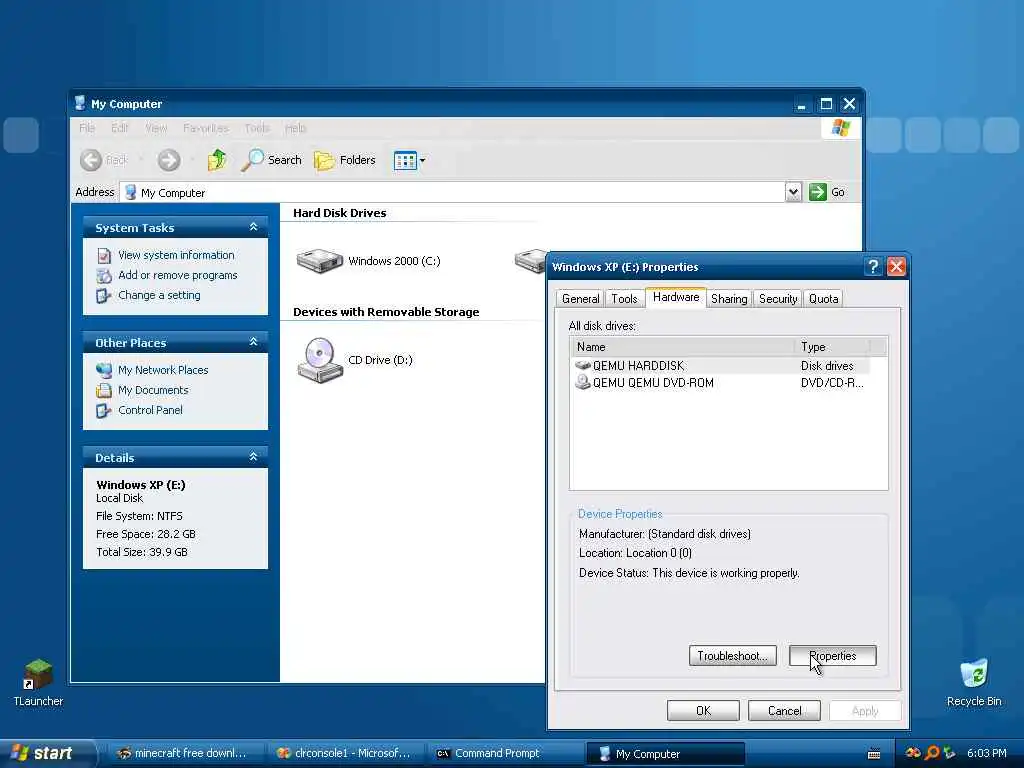Close the Windows XP (E:) Properties dialog
1024x768 pixels.
tap(896, 266)
